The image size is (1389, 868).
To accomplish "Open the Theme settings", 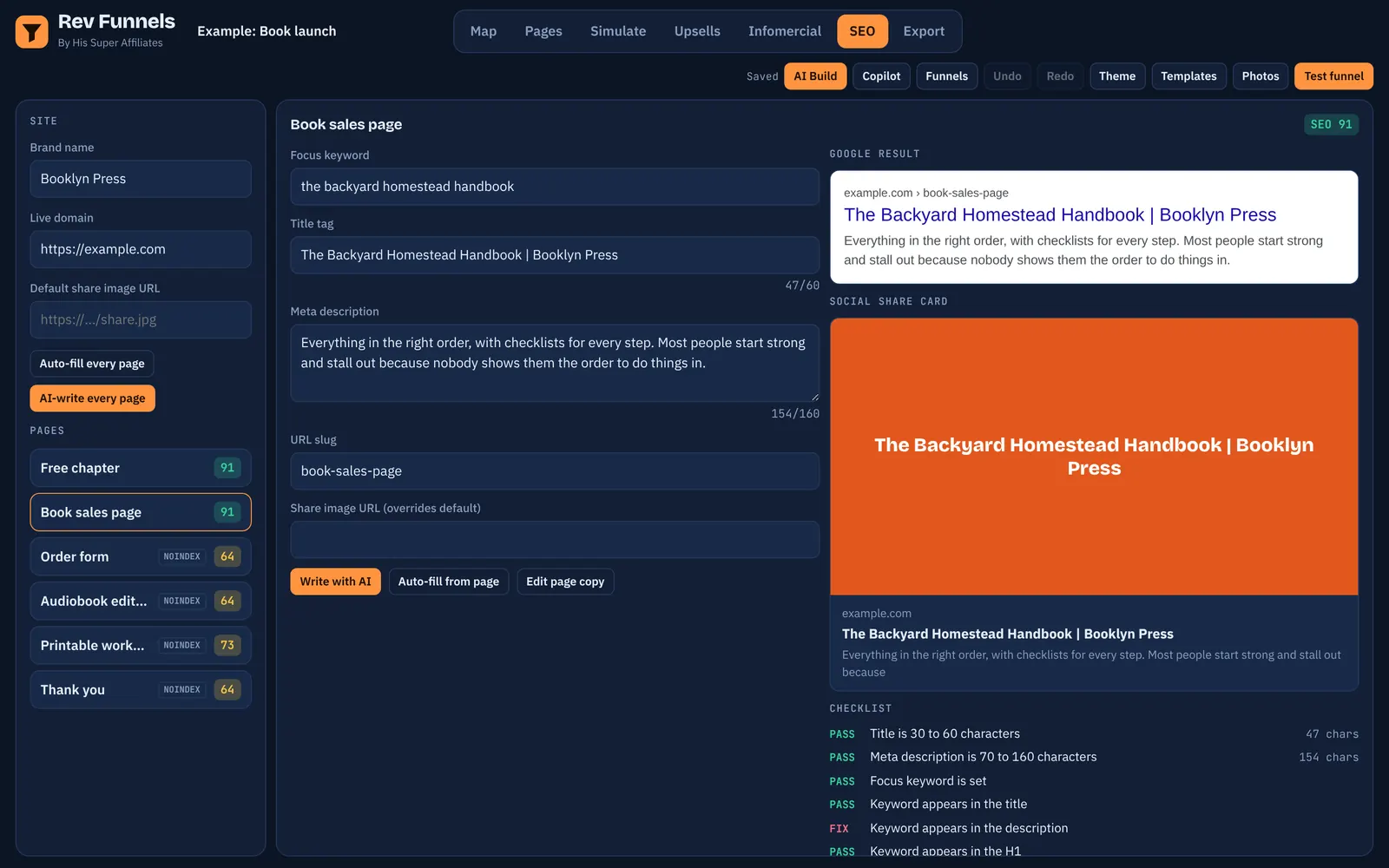I will click(1117, 76).
